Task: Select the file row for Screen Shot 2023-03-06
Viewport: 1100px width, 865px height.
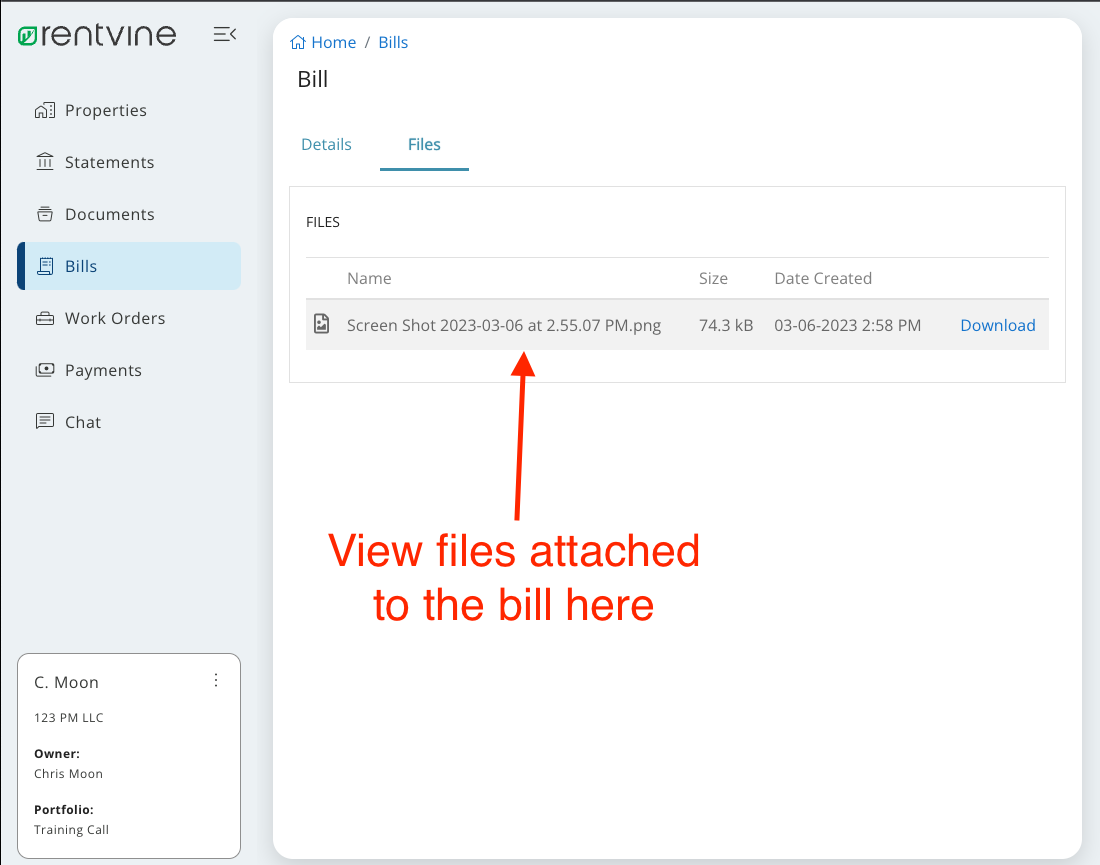Action: tap(503, 325)
